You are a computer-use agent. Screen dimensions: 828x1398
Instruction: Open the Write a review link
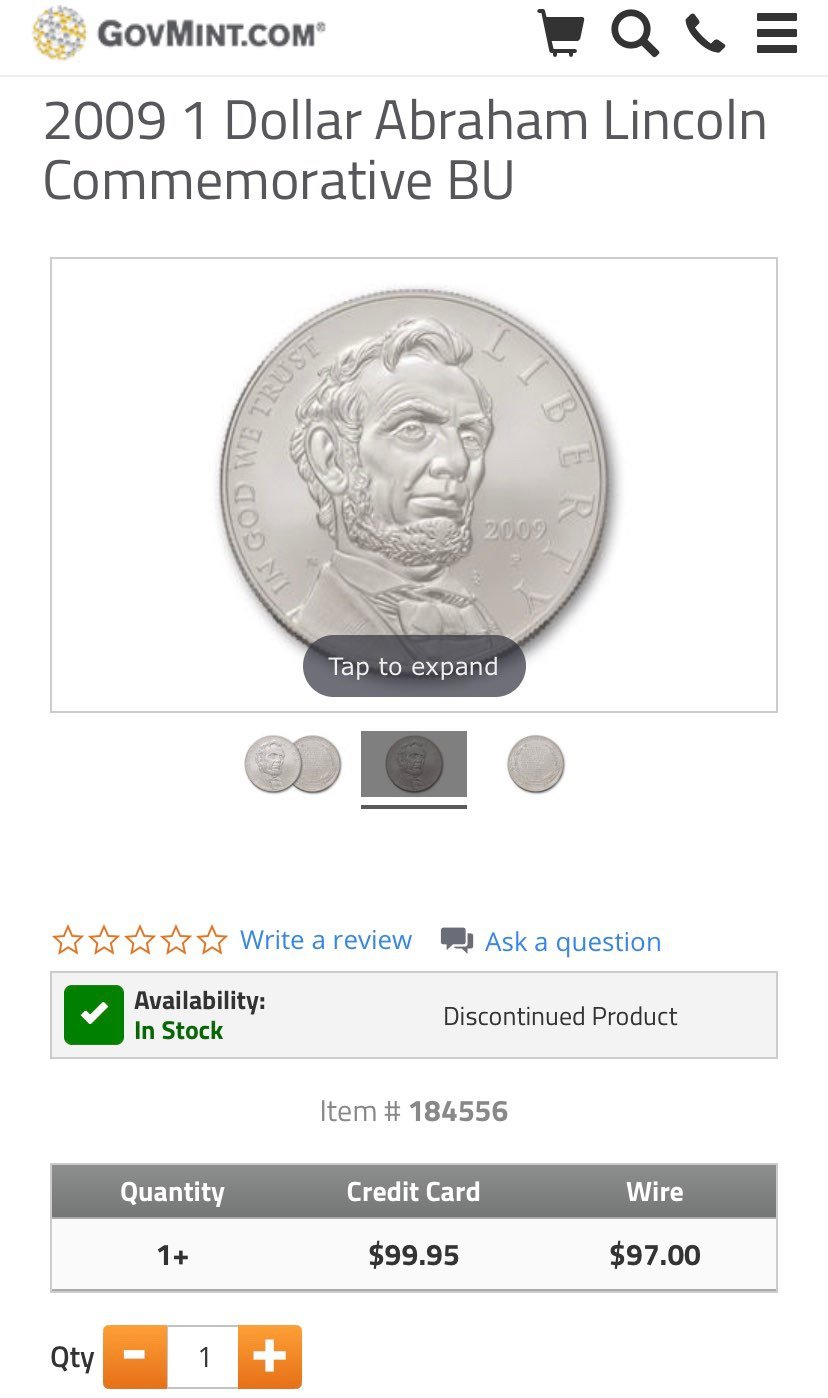326,940
